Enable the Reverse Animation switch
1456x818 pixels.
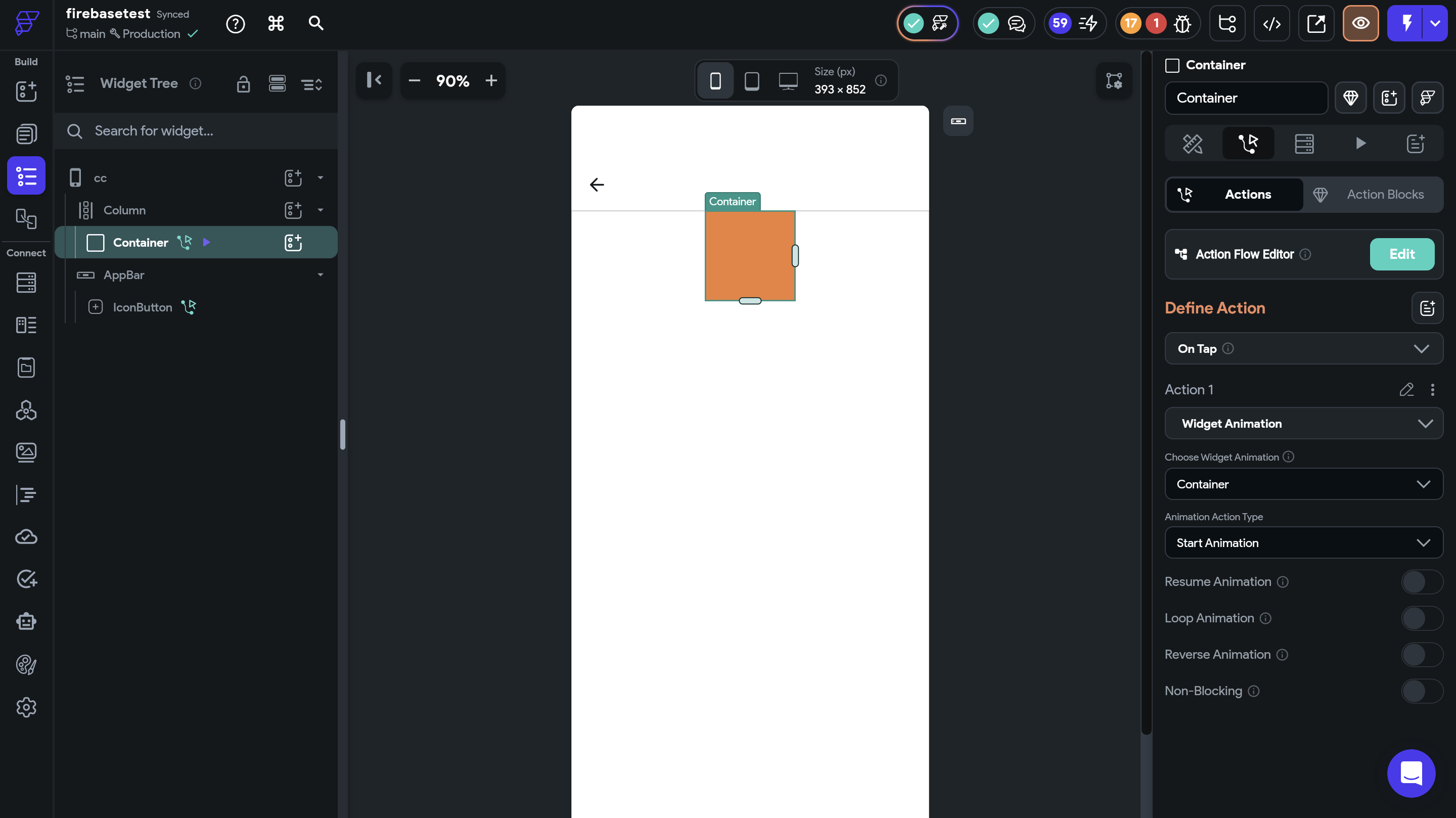(x=1422, y=655)
